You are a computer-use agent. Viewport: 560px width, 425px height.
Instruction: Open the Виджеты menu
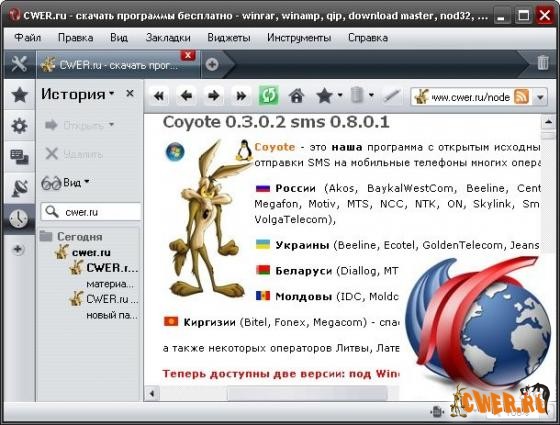coord(229,38)
